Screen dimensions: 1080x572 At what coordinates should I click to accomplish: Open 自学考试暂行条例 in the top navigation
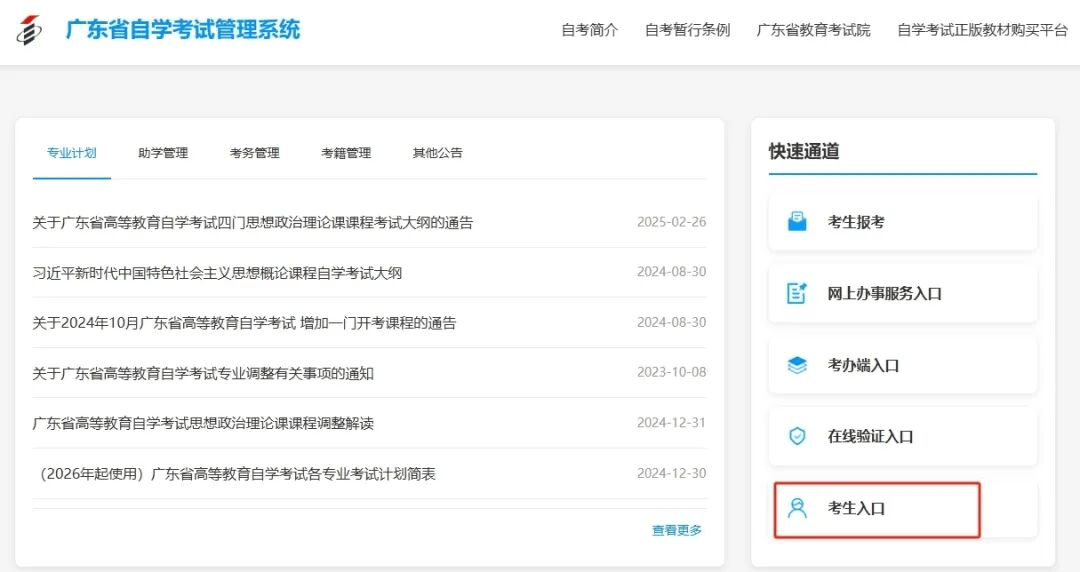tap(687, 30)
